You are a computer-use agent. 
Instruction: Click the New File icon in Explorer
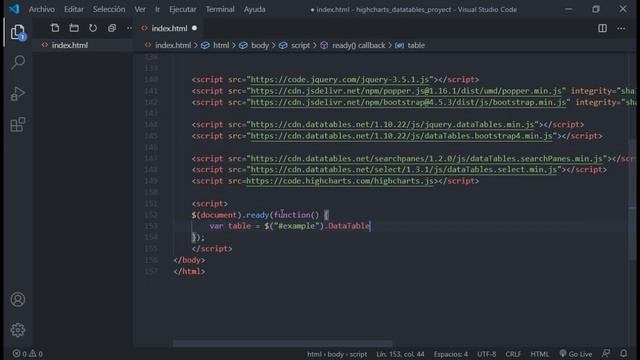click(x=55, y=28)
